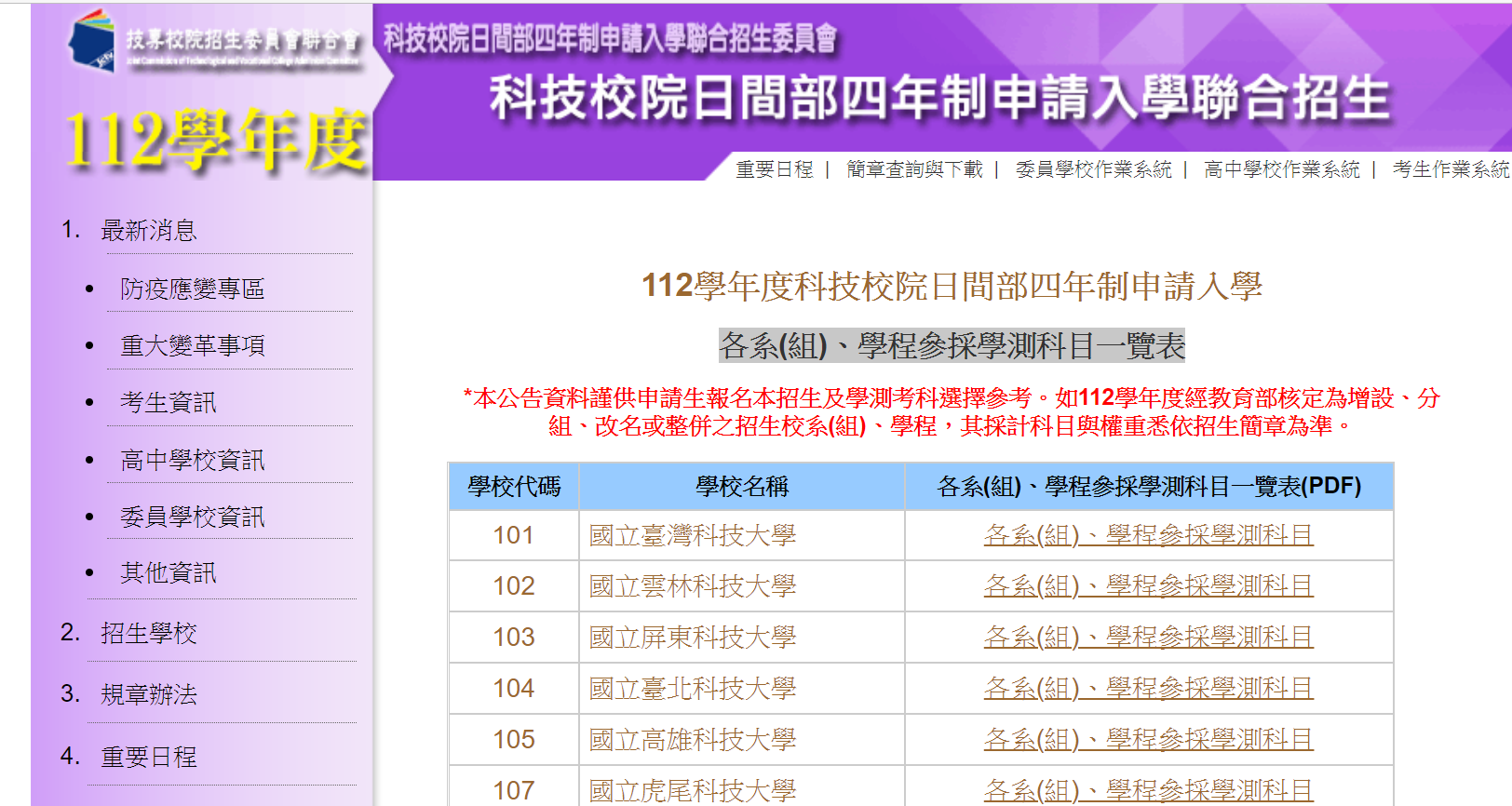The image size is (1512, 806).
Task: Select 最新消息 in the sidebar
Action: coord(149,230)
